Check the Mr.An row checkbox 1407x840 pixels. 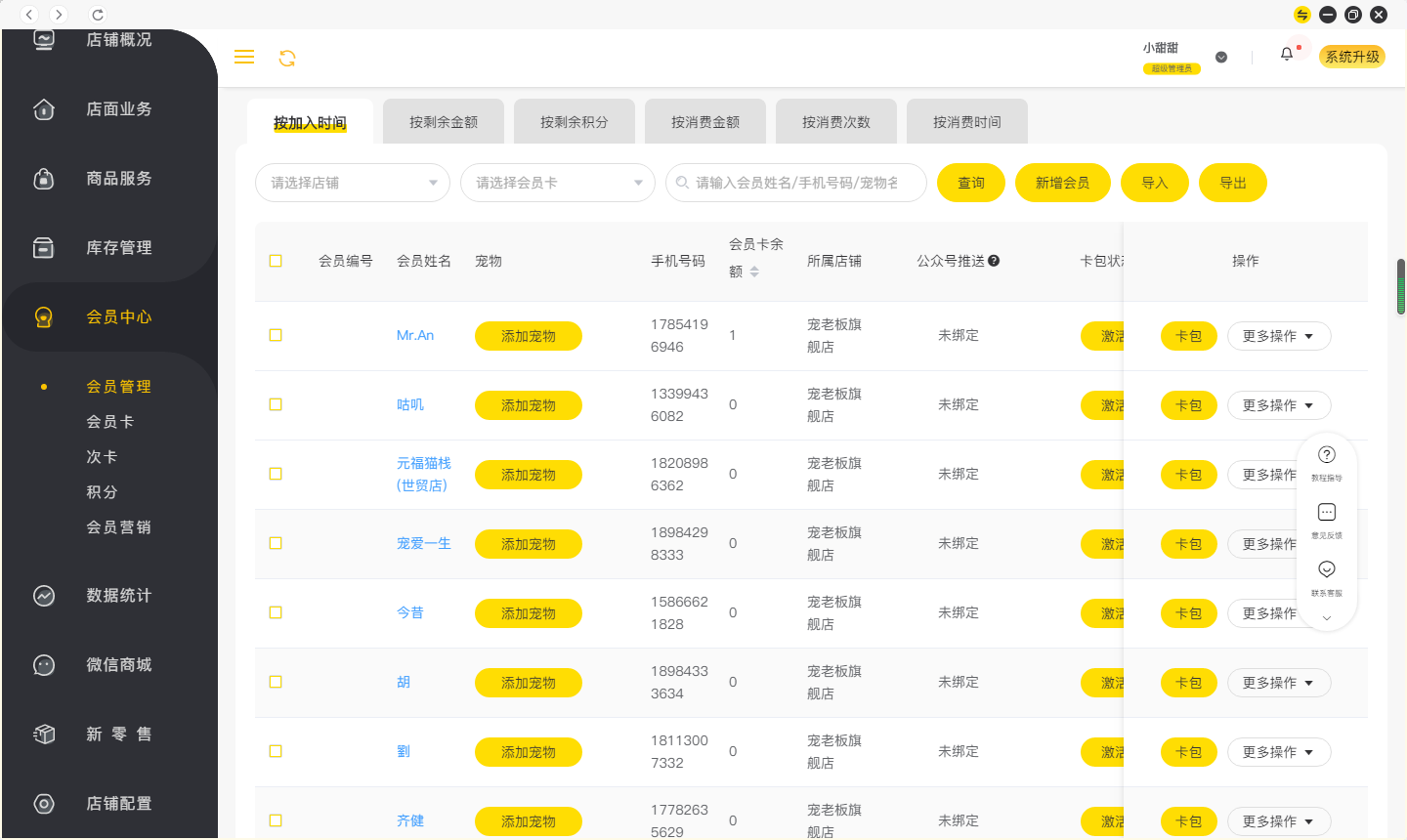pos(276,335)
